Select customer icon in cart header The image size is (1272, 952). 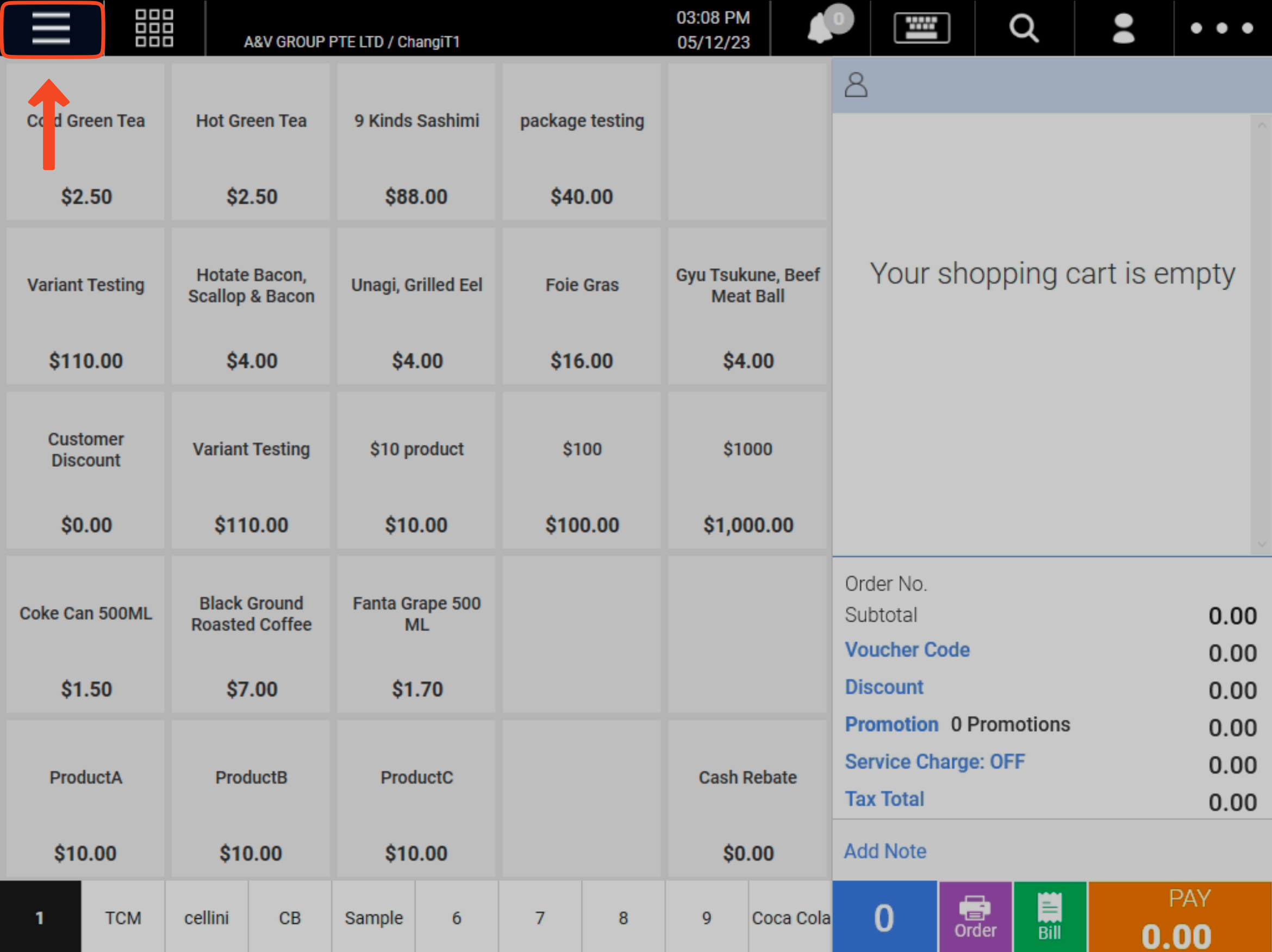point(856,85)
